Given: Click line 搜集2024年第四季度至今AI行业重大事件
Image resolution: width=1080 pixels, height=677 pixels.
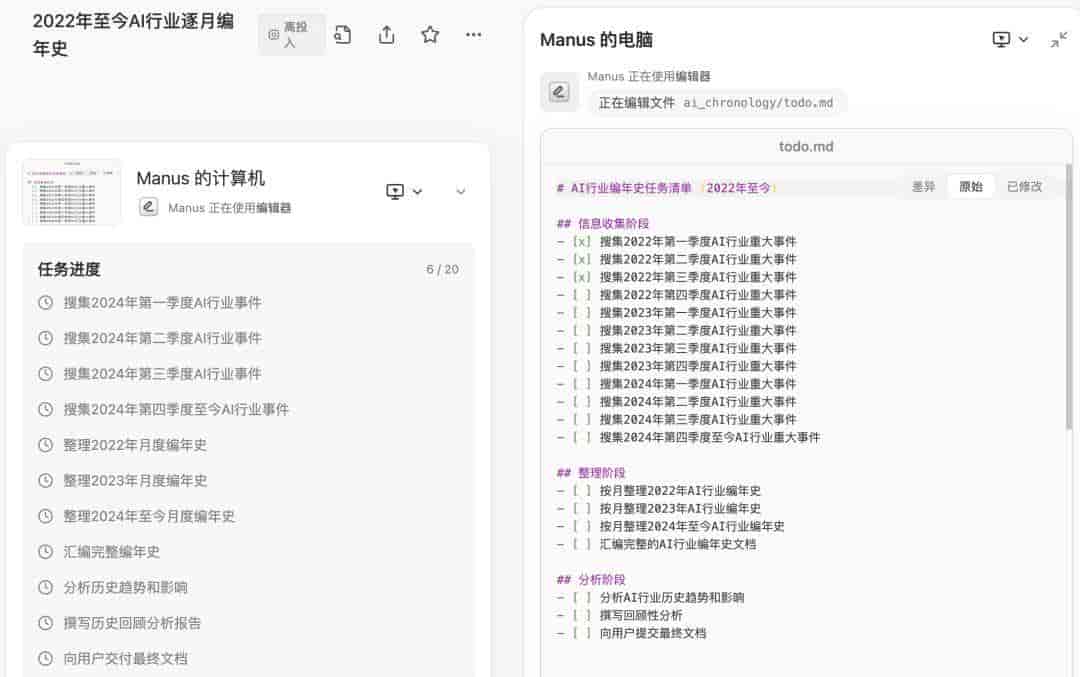Looking at the screenshot, I should click(x=710, y=437).
